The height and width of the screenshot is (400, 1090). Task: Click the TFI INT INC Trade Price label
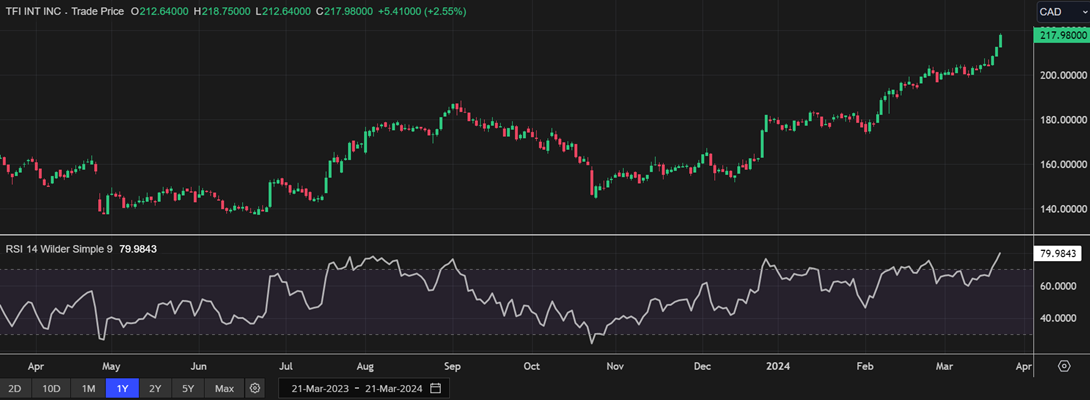coord(65,12)
